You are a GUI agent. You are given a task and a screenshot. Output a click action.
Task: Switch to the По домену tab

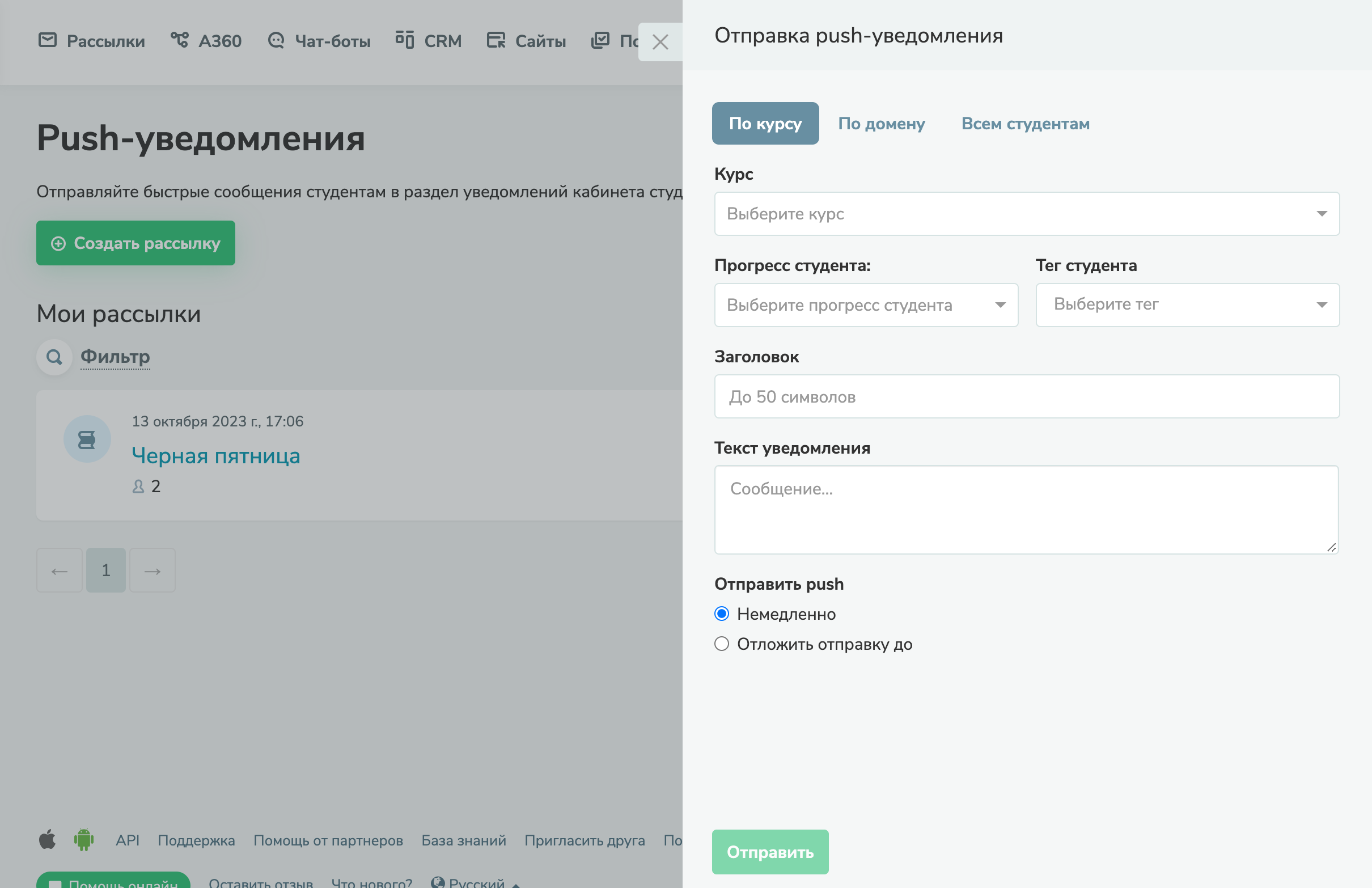click(x=882, y=124)
